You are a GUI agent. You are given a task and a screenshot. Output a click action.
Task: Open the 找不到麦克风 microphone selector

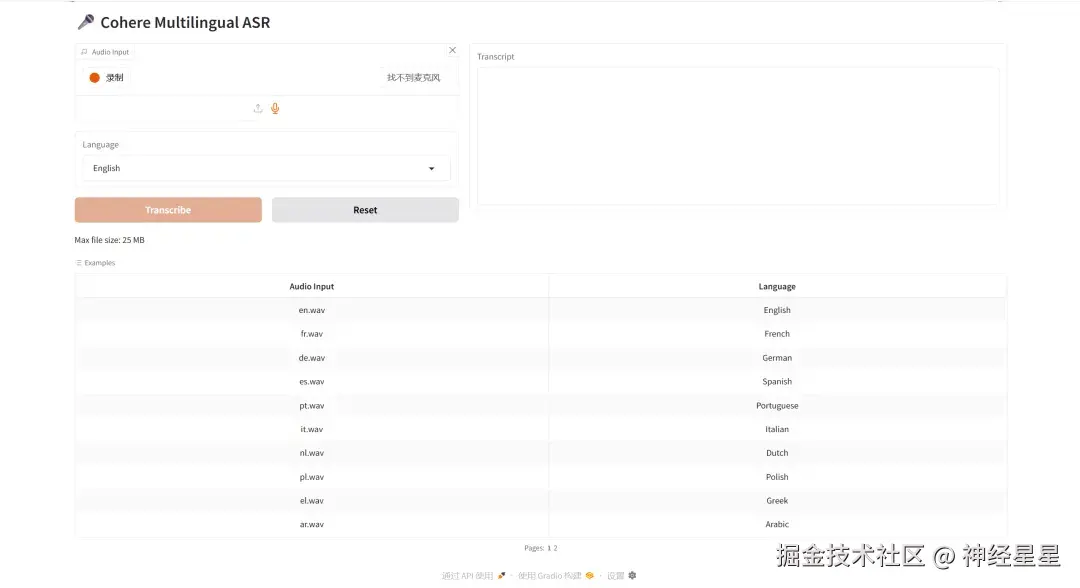coord(413,78)
